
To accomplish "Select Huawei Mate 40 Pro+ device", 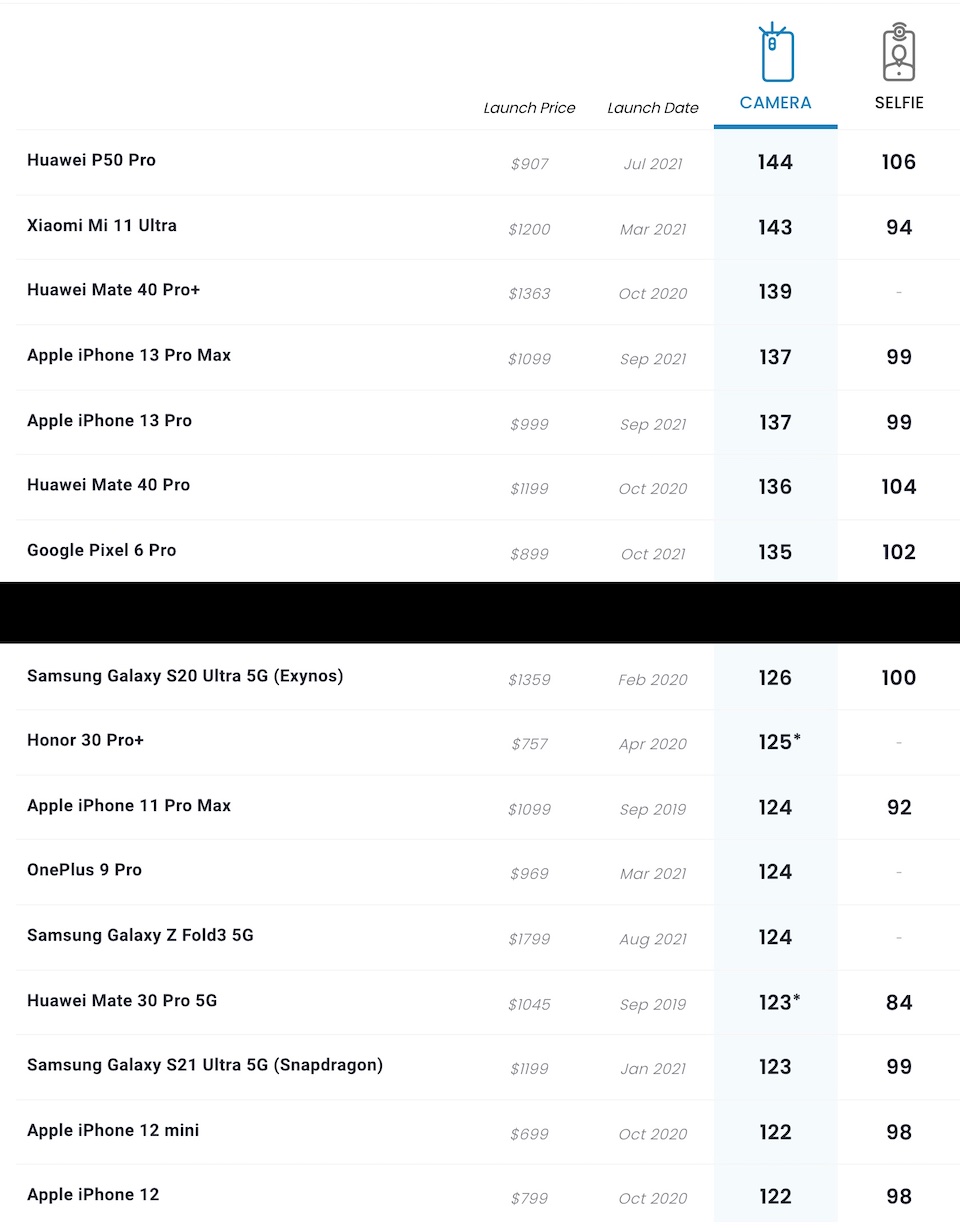I will pos(114,290).
